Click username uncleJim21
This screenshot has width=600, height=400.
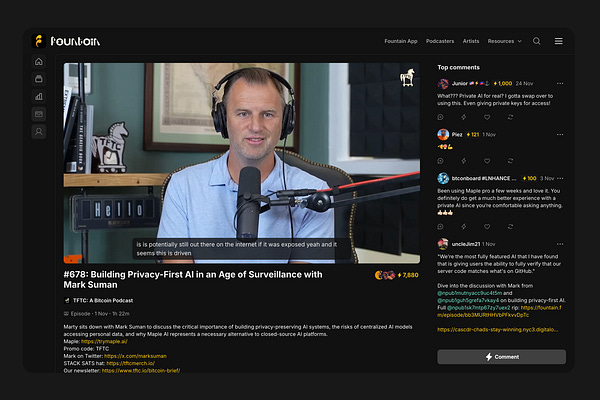(466, 244)
